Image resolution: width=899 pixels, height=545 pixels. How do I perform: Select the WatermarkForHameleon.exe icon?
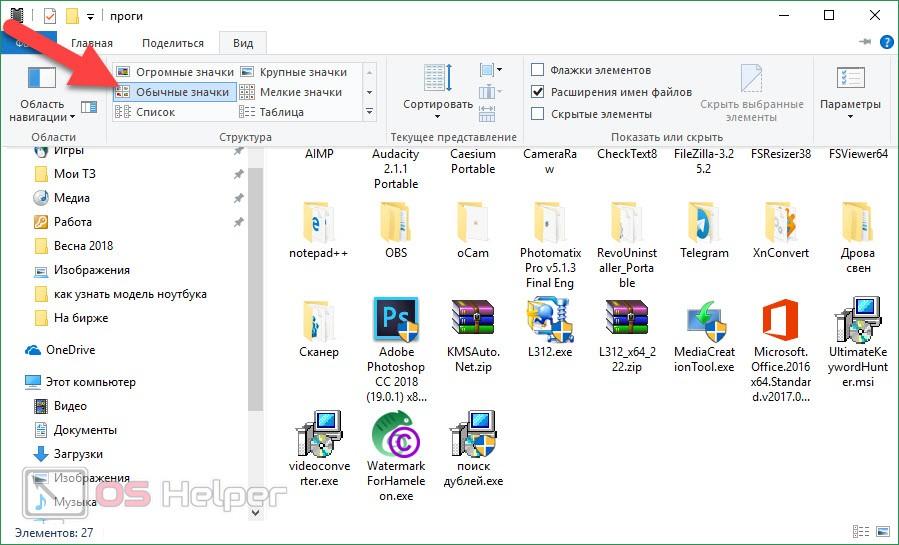click(x=396, y=435)
